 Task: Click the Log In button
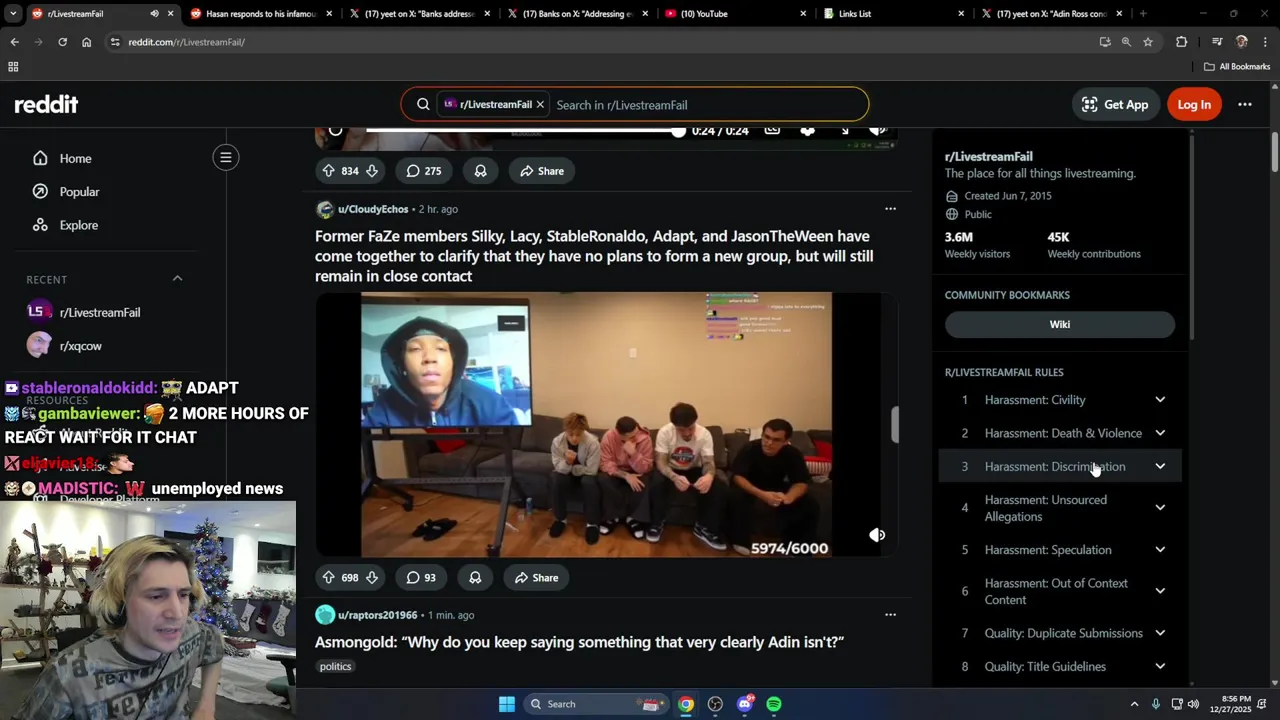pyautogui.click(x=1194, y=104)
